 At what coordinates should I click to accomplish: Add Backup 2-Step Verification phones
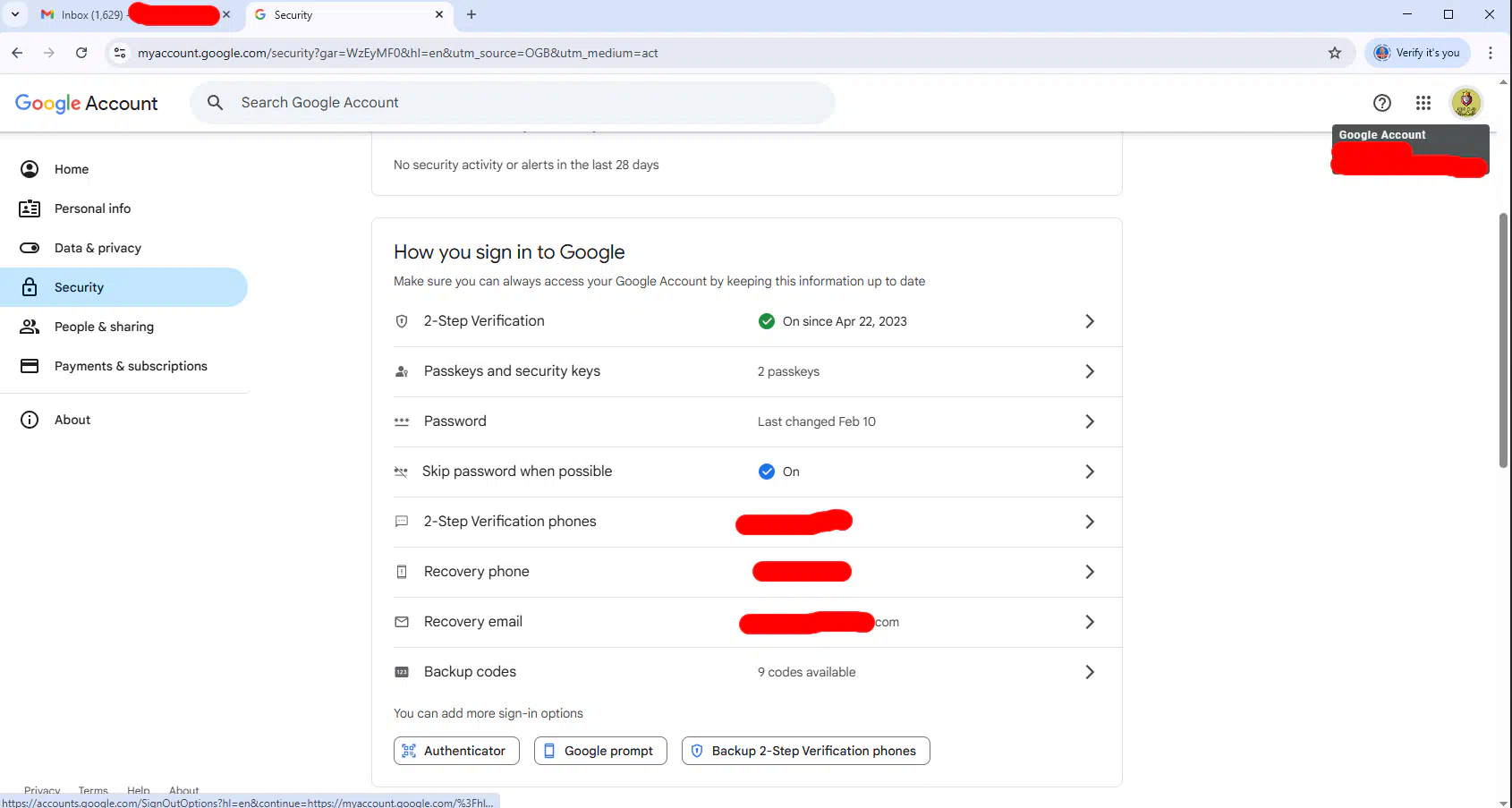coord(806,751)
